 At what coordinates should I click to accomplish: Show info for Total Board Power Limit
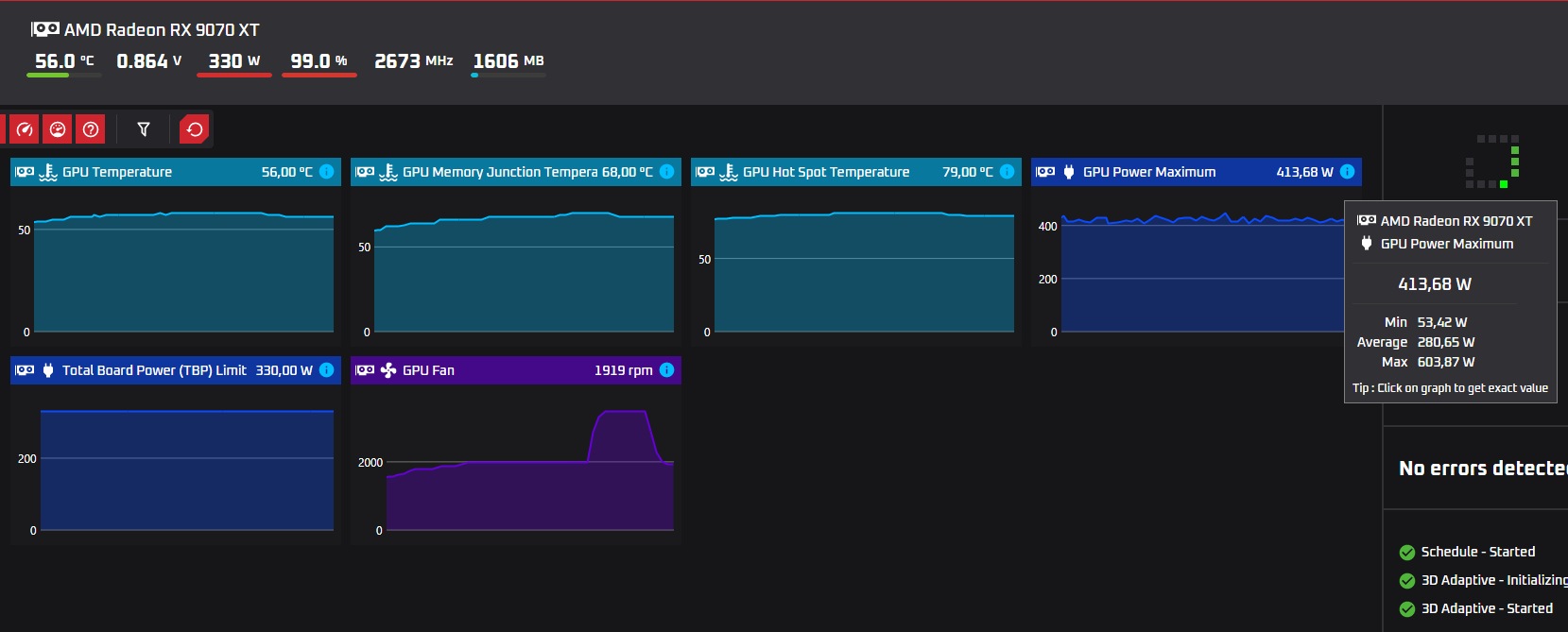click(326, 369)
